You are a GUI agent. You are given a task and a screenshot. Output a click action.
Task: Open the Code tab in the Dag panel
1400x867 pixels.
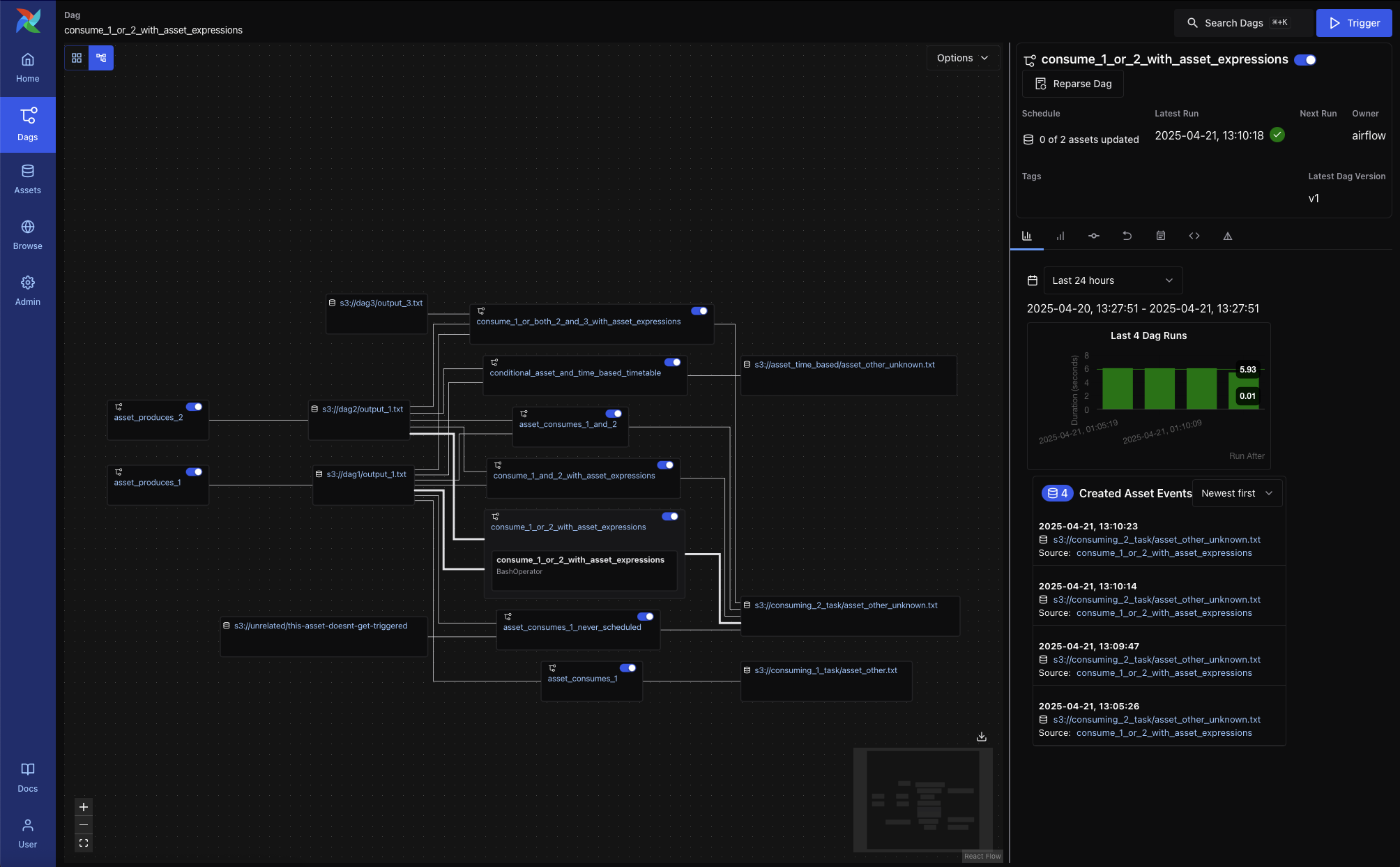click(1194, 236)
